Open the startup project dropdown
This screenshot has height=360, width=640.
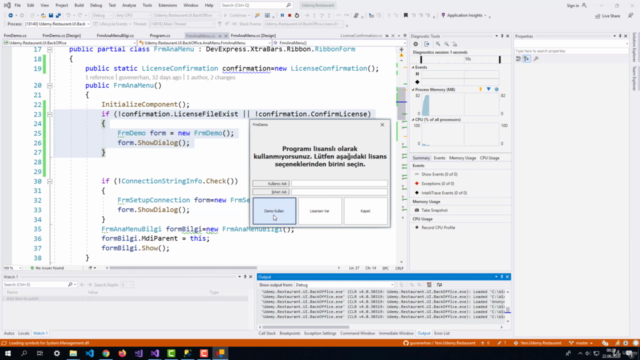pos(186,16)
